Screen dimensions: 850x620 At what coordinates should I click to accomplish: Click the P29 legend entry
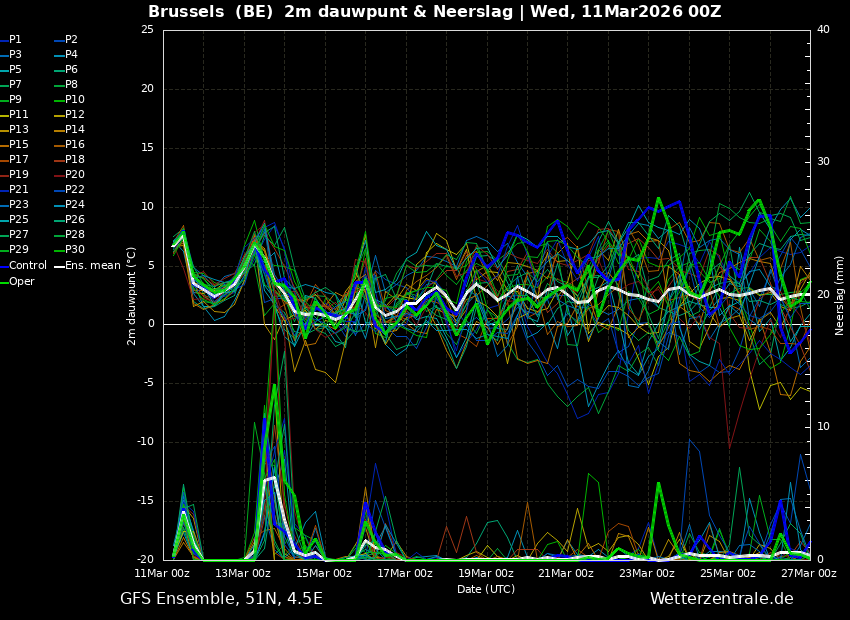14,249
